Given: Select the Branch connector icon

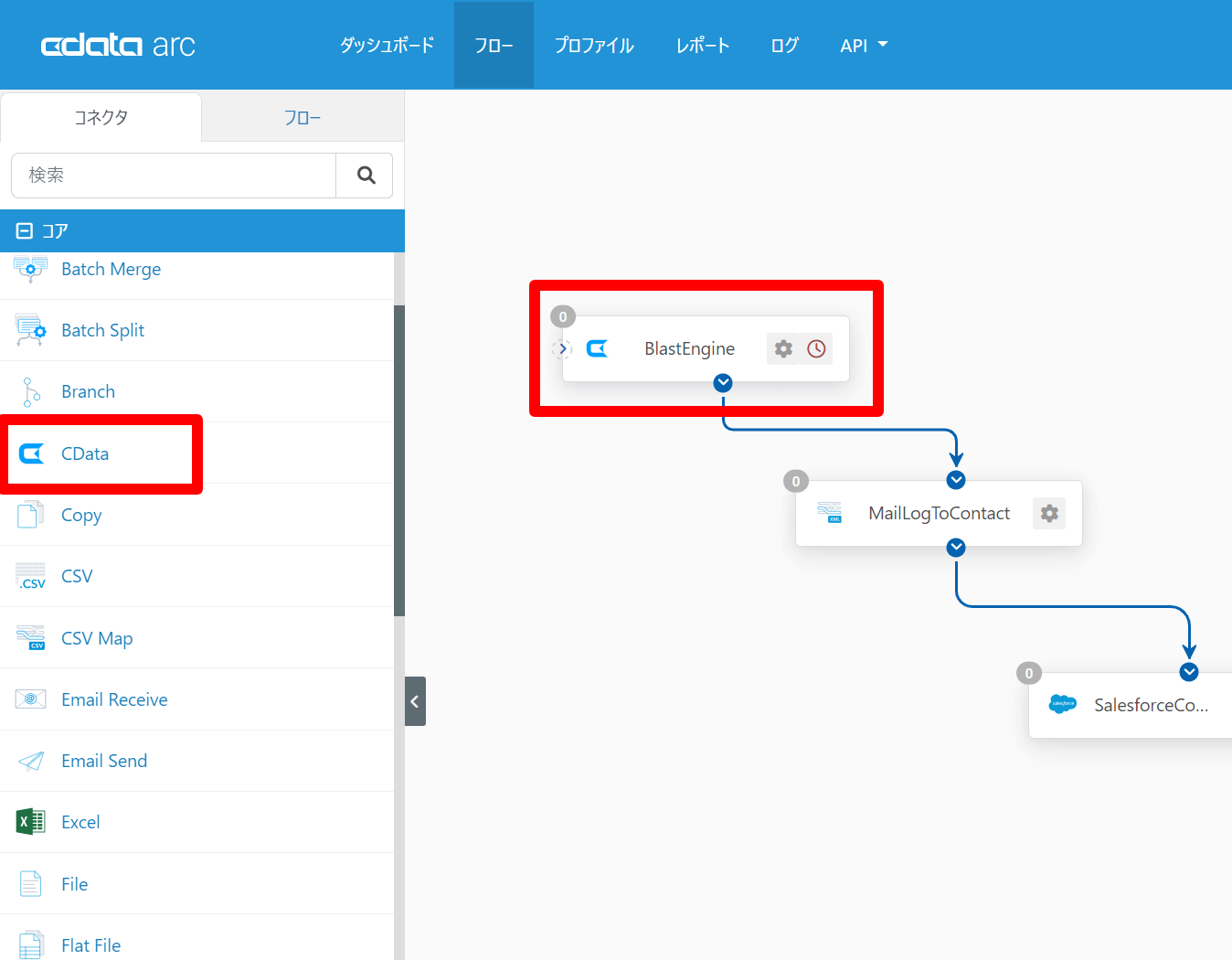Looking at the screenshot, I should coord(30,391).
